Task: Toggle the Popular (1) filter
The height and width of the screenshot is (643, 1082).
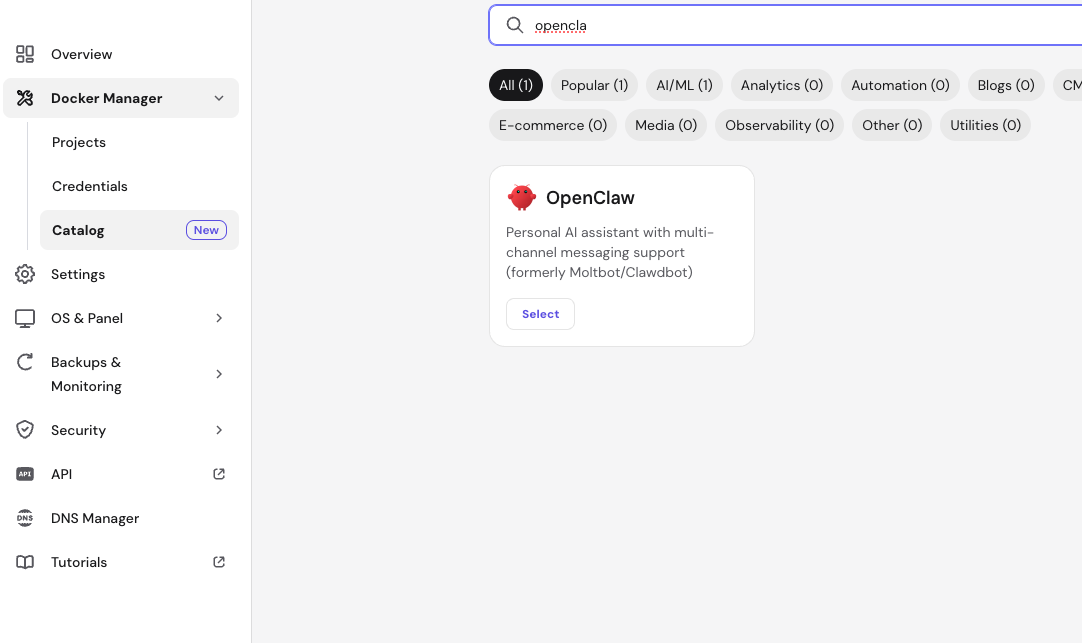Action: (x=594, y=85)
